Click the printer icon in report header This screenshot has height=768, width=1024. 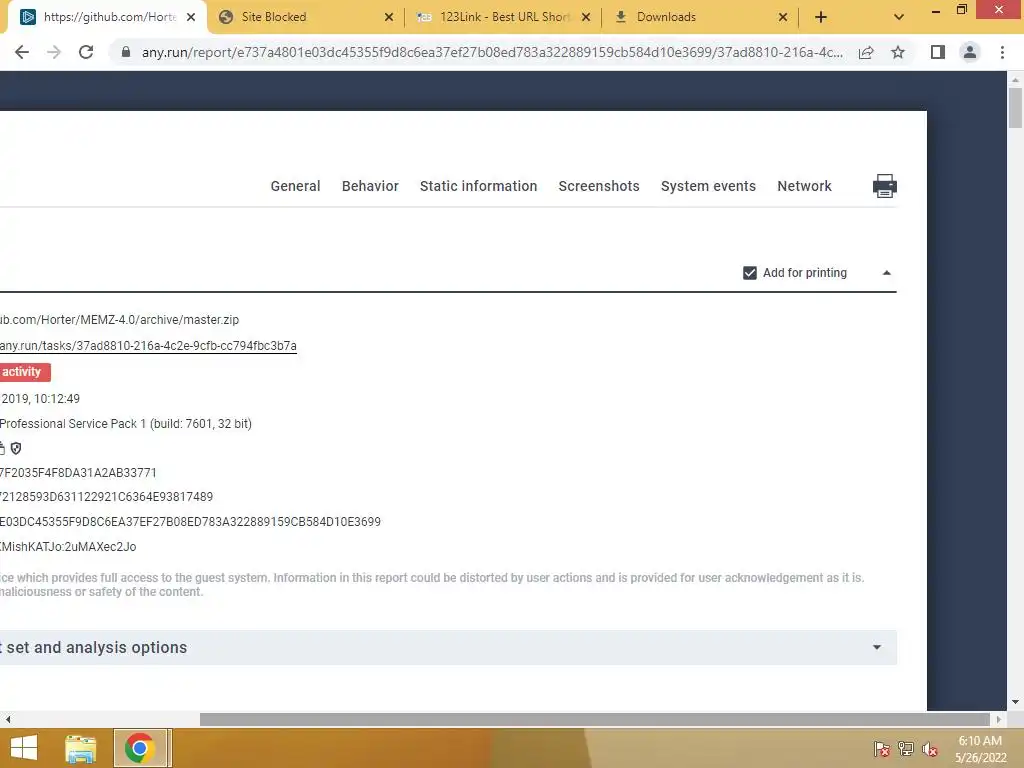884,186
